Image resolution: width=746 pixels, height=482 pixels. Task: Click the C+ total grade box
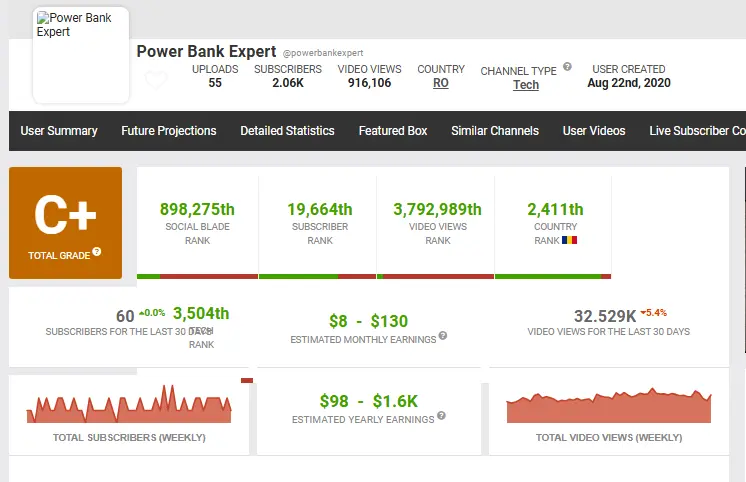pyautogui.click(x=65, y=223)
